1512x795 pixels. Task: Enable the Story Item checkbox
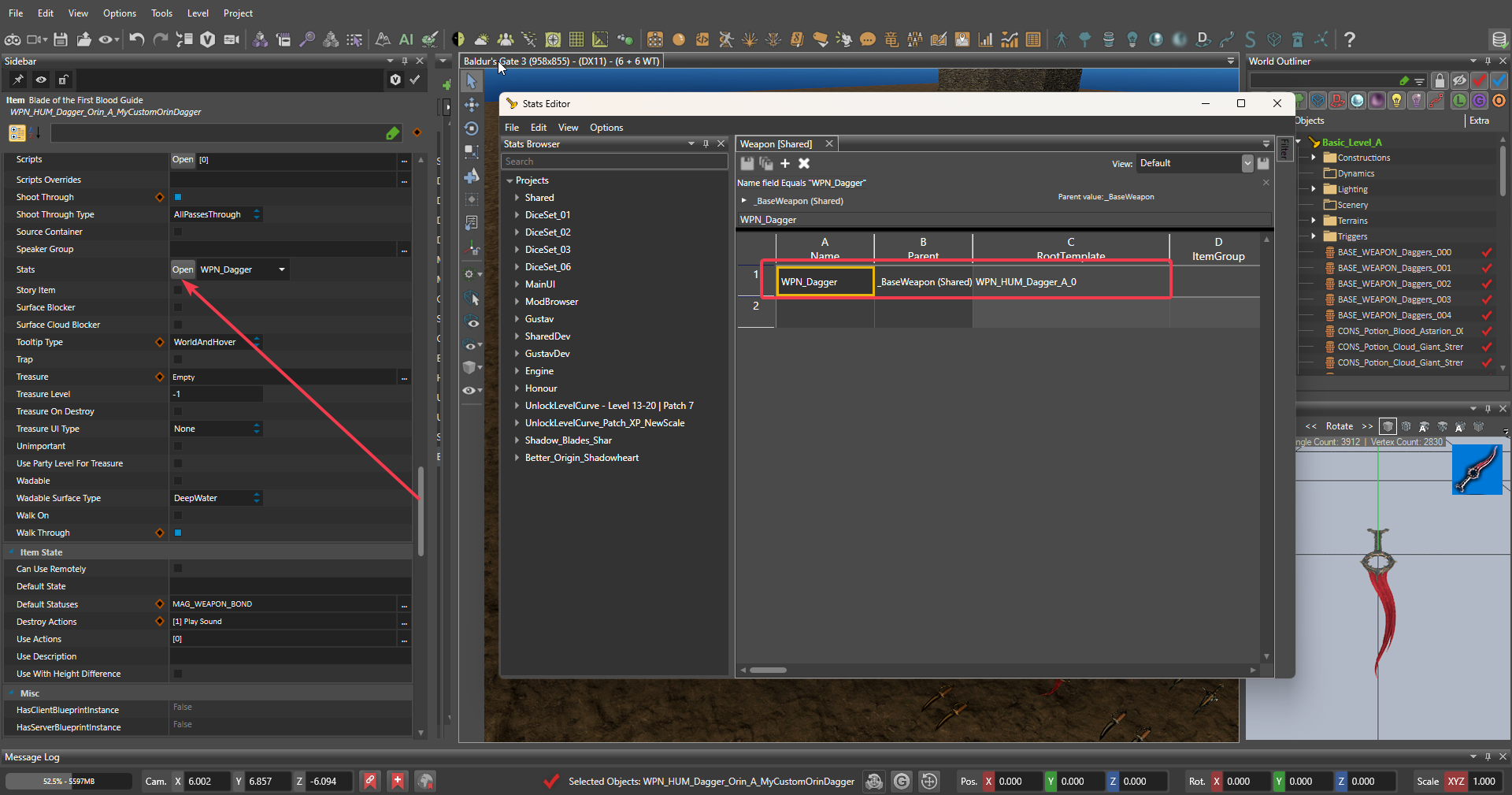[x=178, y=290]
